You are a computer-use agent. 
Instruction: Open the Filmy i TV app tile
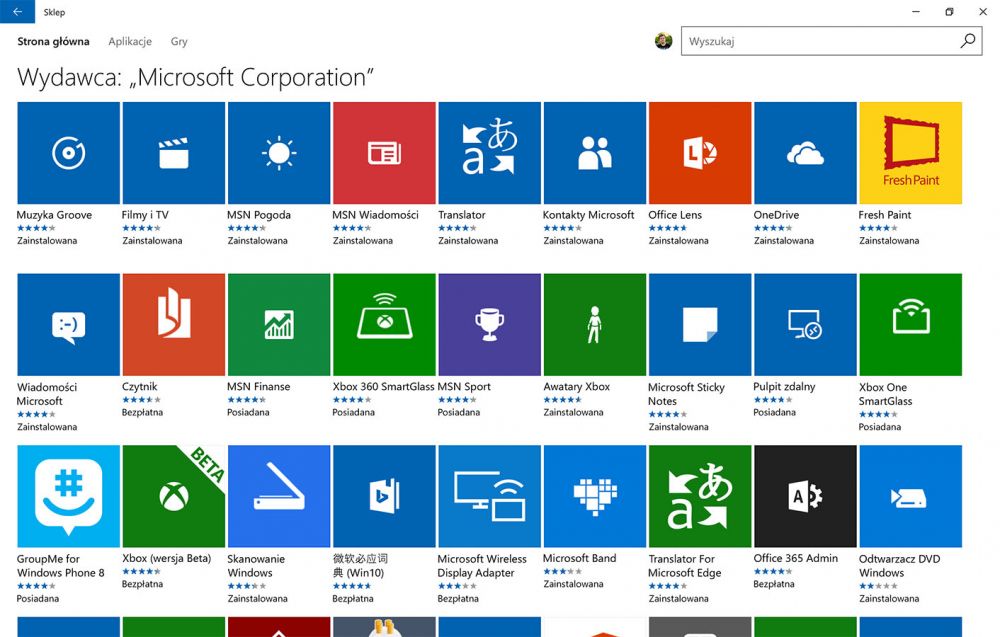click(173, 153)
